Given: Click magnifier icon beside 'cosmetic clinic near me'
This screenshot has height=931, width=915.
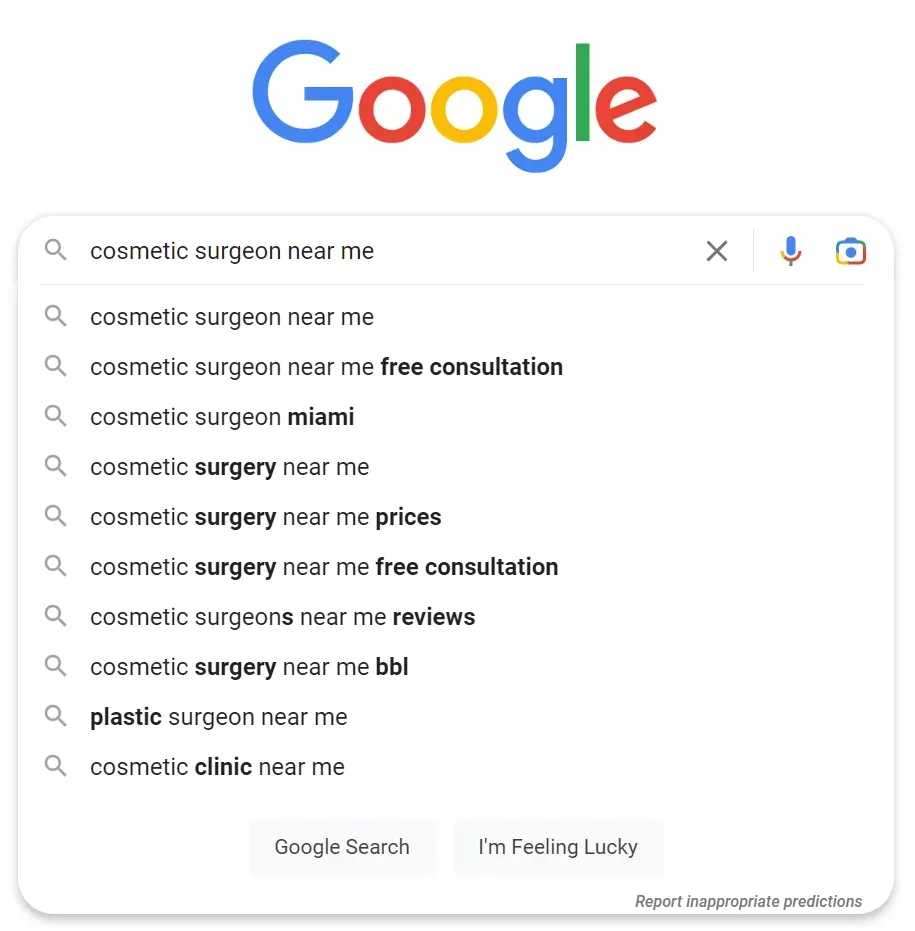Looking at the screenshot, I should (56, 767).
